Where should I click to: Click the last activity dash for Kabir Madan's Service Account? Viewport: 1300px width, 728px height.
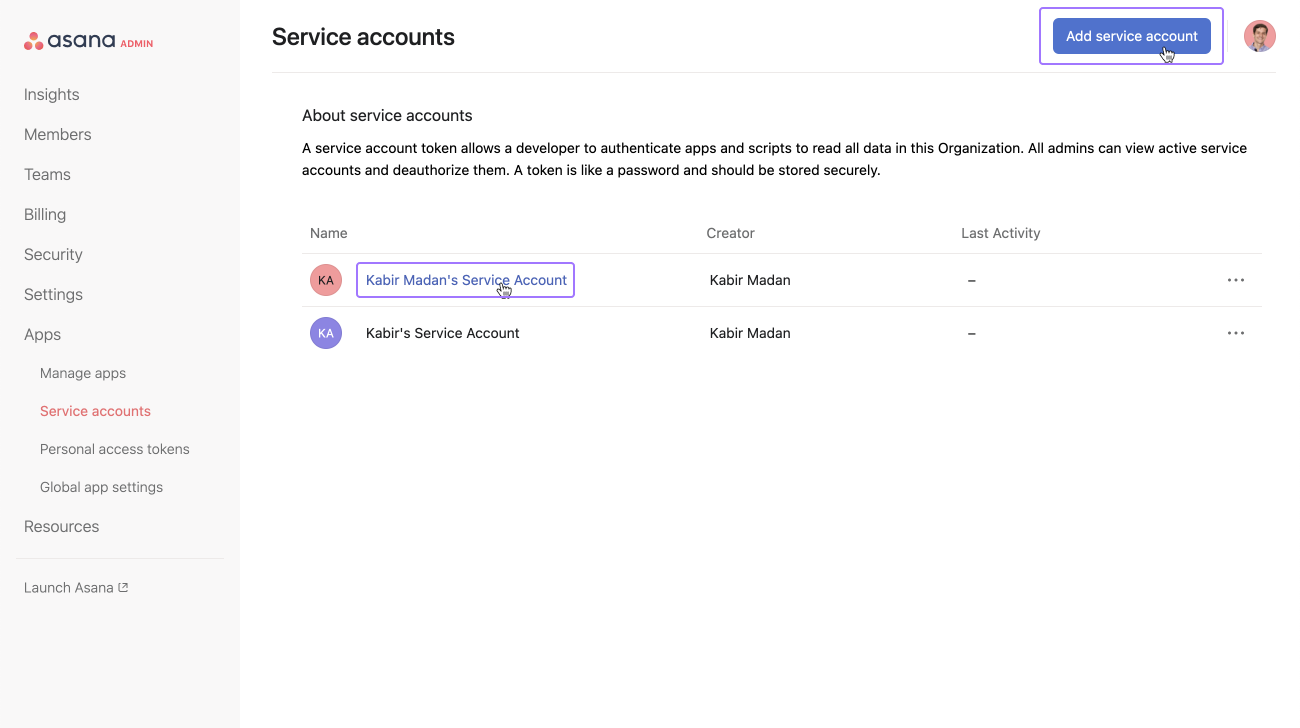tap(972, 280)
